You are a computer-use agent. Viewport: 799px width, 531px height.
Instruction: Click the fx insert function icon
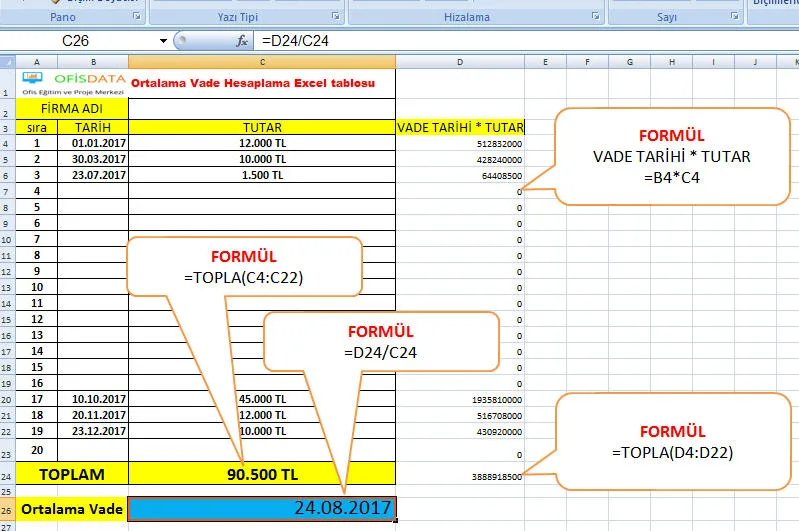pyautogui.click(x=241, y=41)
